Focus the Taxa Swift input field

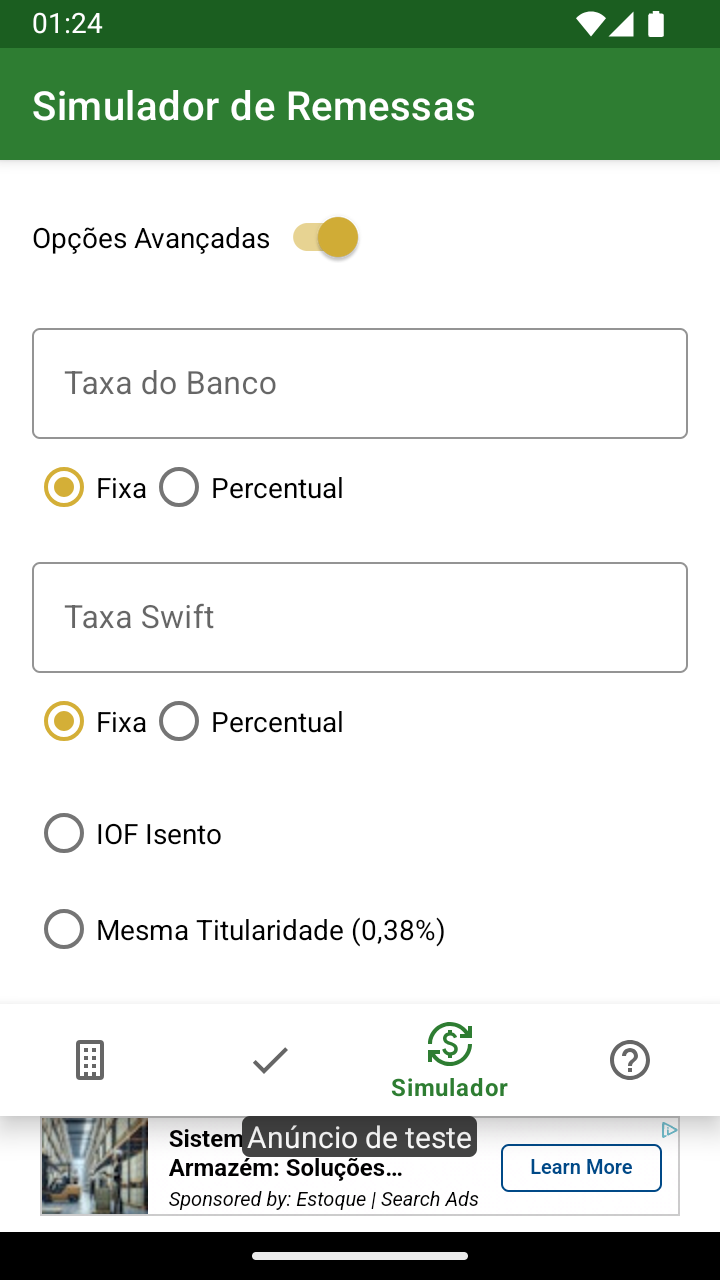click(x=360, y=617)
